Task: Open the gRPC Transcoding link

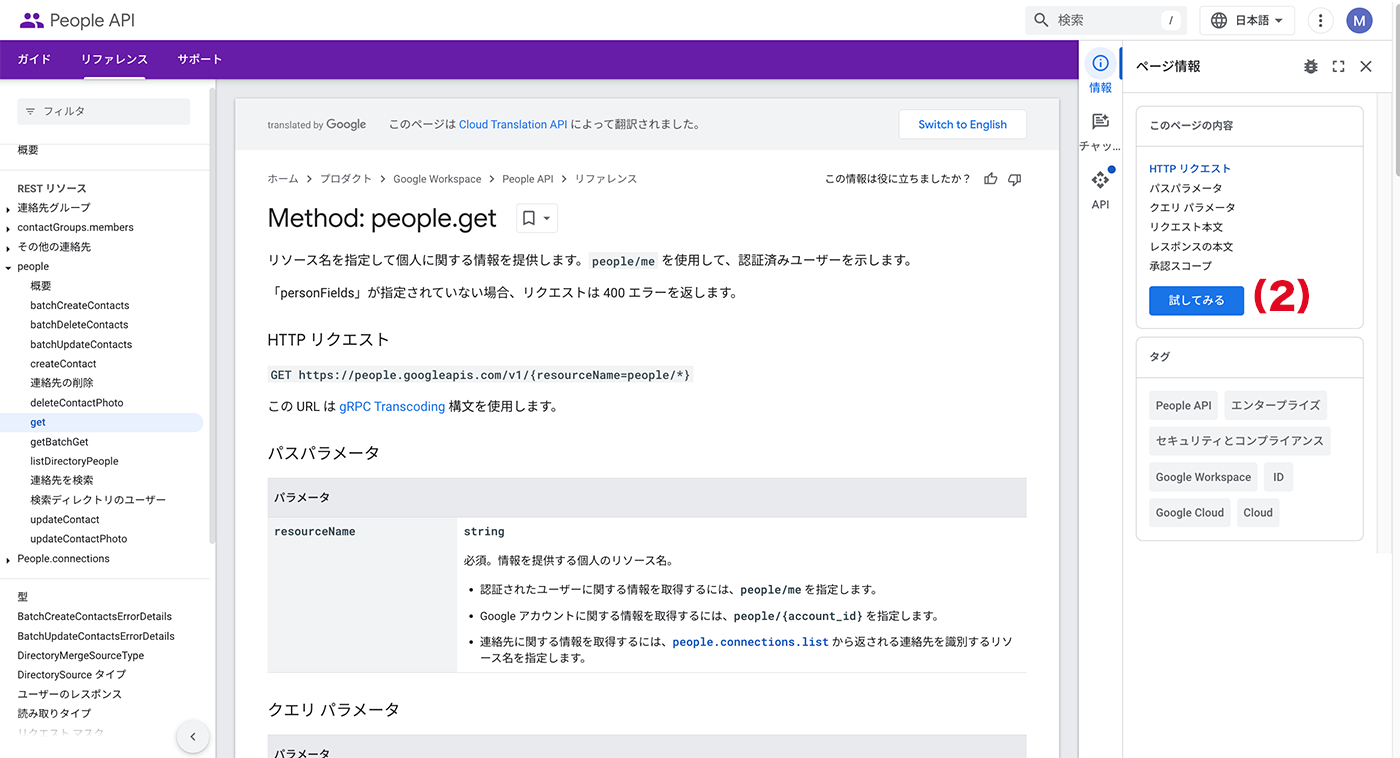Action: tap(392, 407)
